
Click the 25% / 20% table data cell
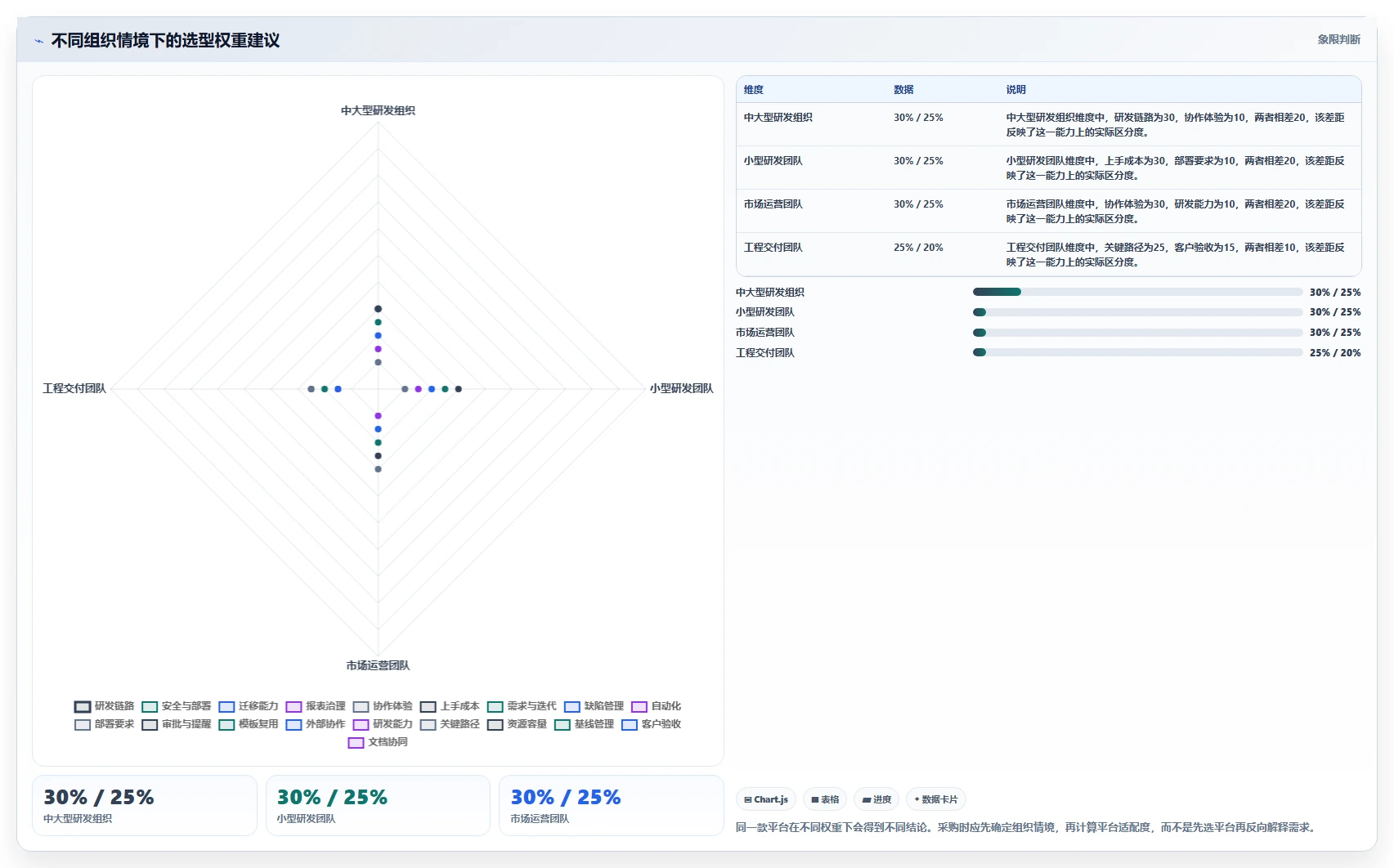(918, 248)
